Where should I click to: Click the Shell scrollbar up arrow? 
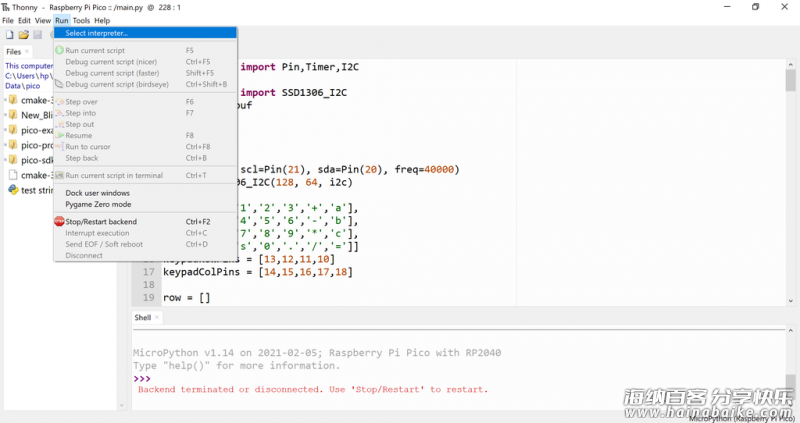click(790, 331)
